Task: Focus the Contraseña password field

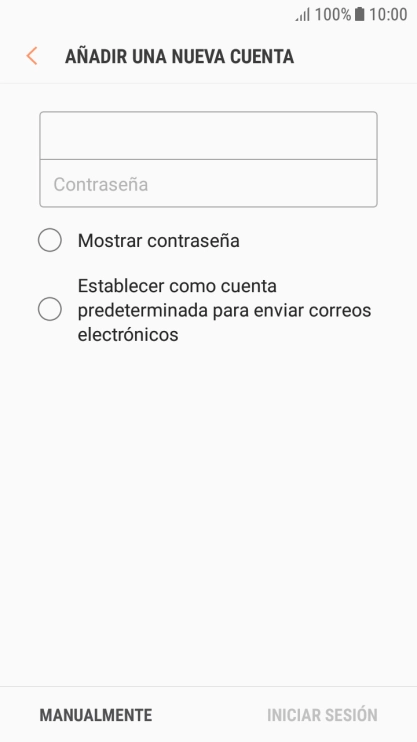Action: click(x=208, y=184)
